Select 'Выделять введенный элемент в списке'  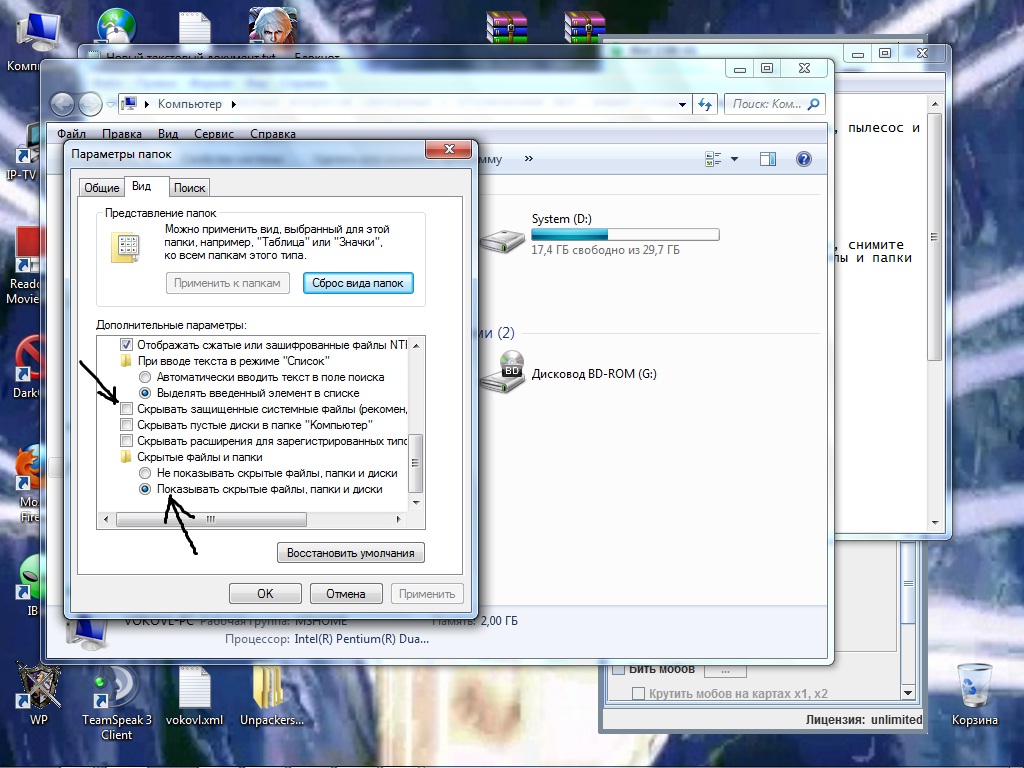coord(145,393)
